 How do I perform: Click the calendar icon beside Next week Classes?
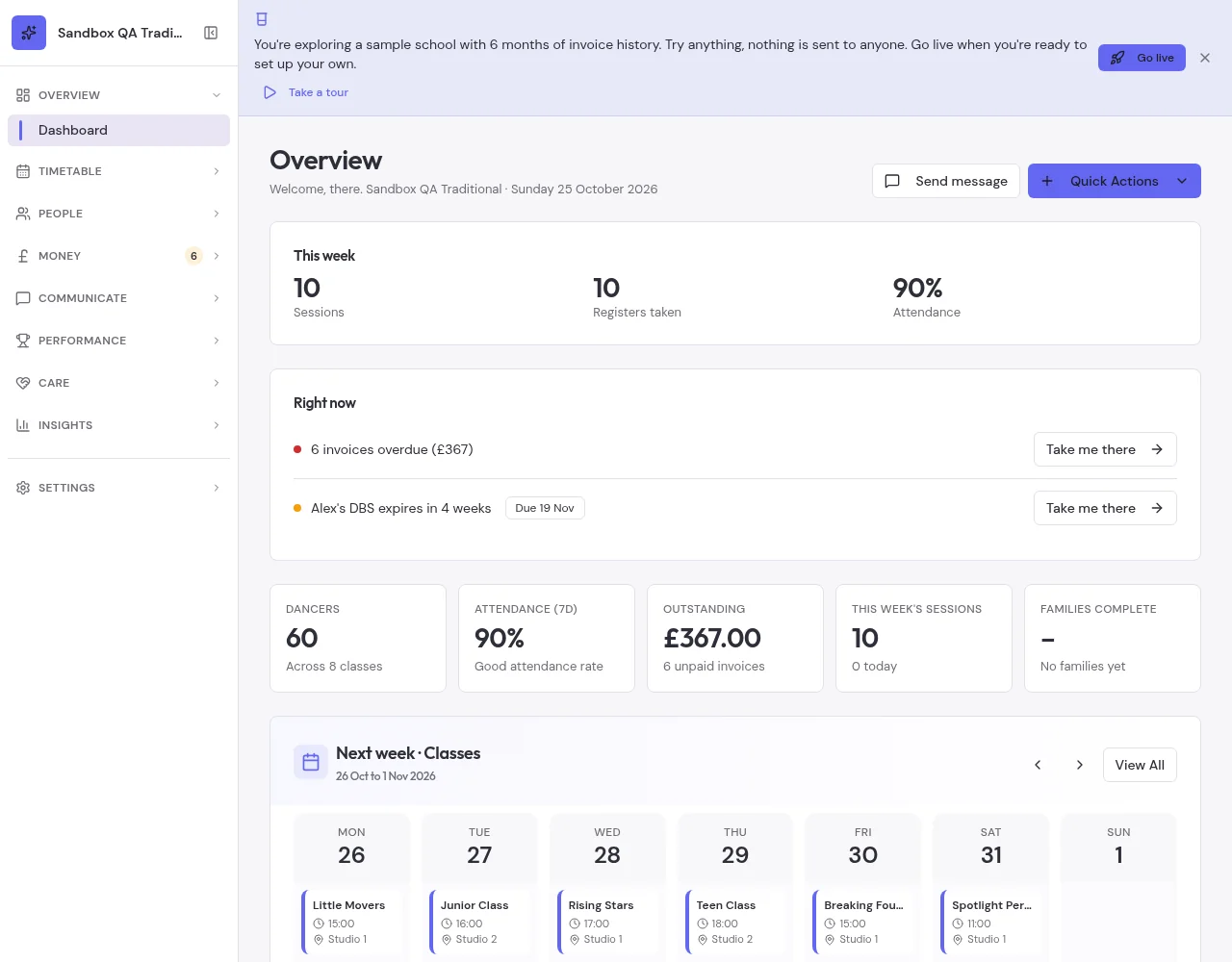pyautogui.click(x=311, y=762)
